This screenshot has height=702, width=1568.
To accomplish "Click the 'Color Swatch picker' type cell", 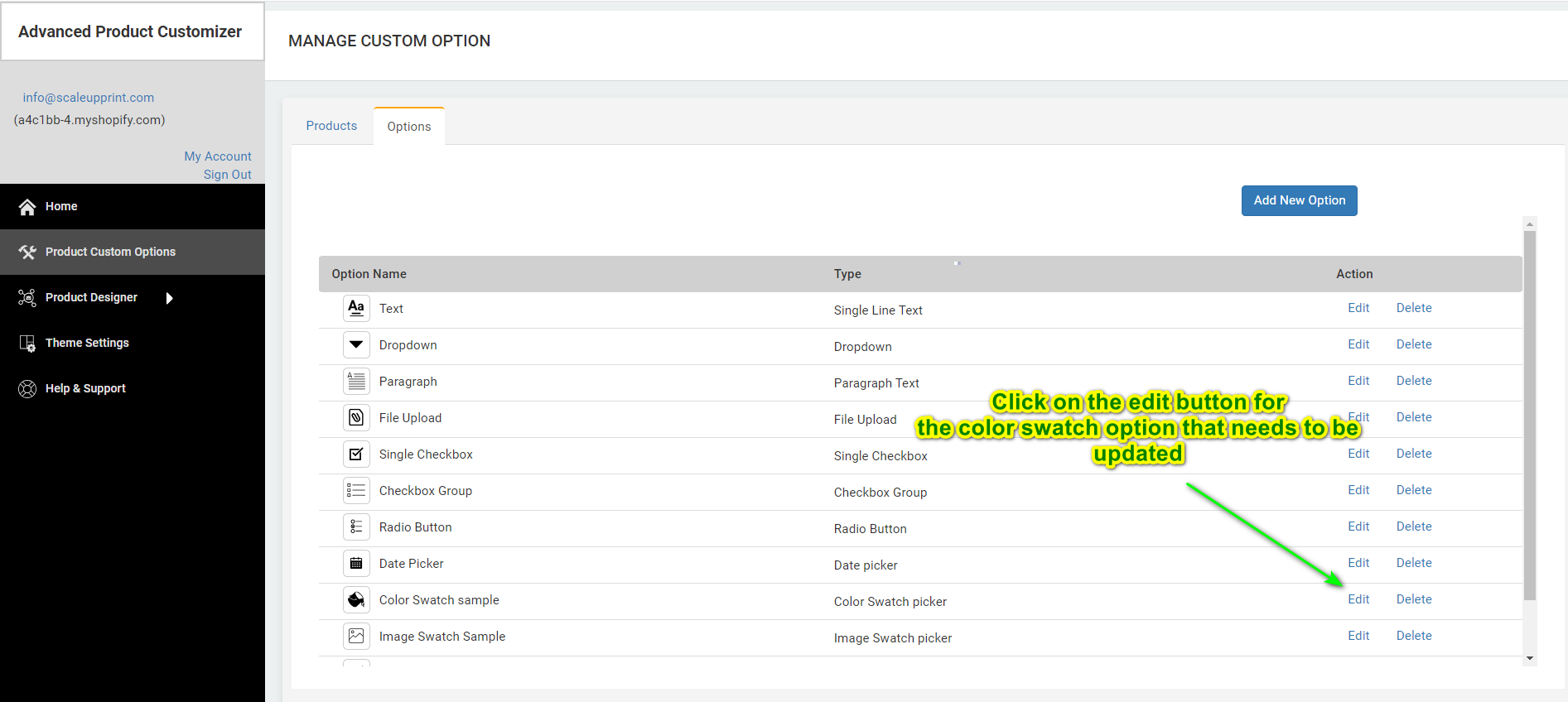I will point(890,602).
